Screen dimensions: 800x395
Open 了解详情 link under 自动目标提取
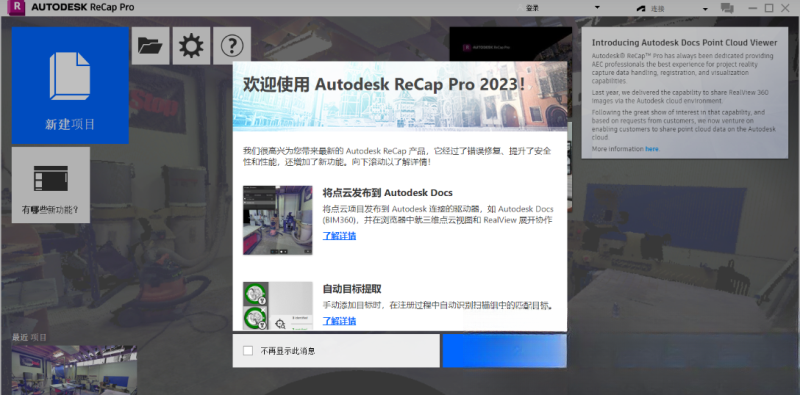coord(339,321)
